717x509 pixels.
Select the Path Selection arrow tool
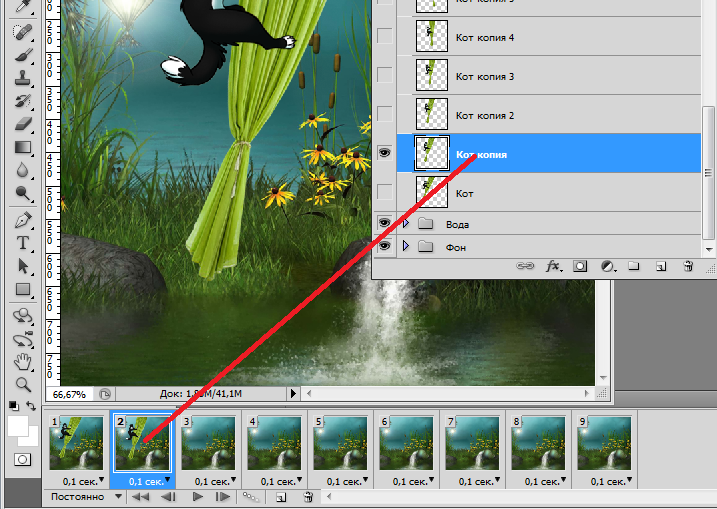[22, 266]
